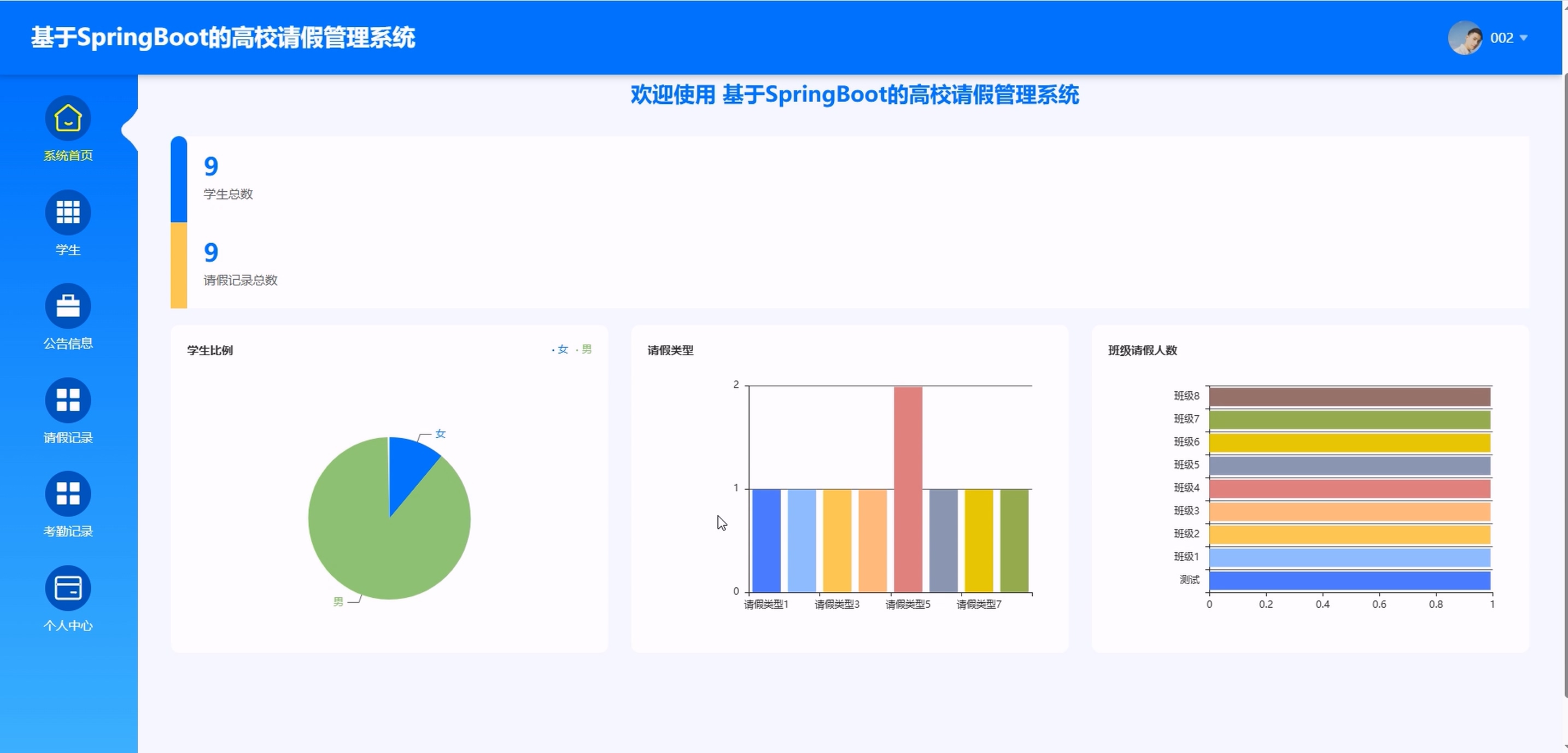Click the 公告信息 menu label
The width and height of the screenshot is (1568, 753).
pos(68,344)
